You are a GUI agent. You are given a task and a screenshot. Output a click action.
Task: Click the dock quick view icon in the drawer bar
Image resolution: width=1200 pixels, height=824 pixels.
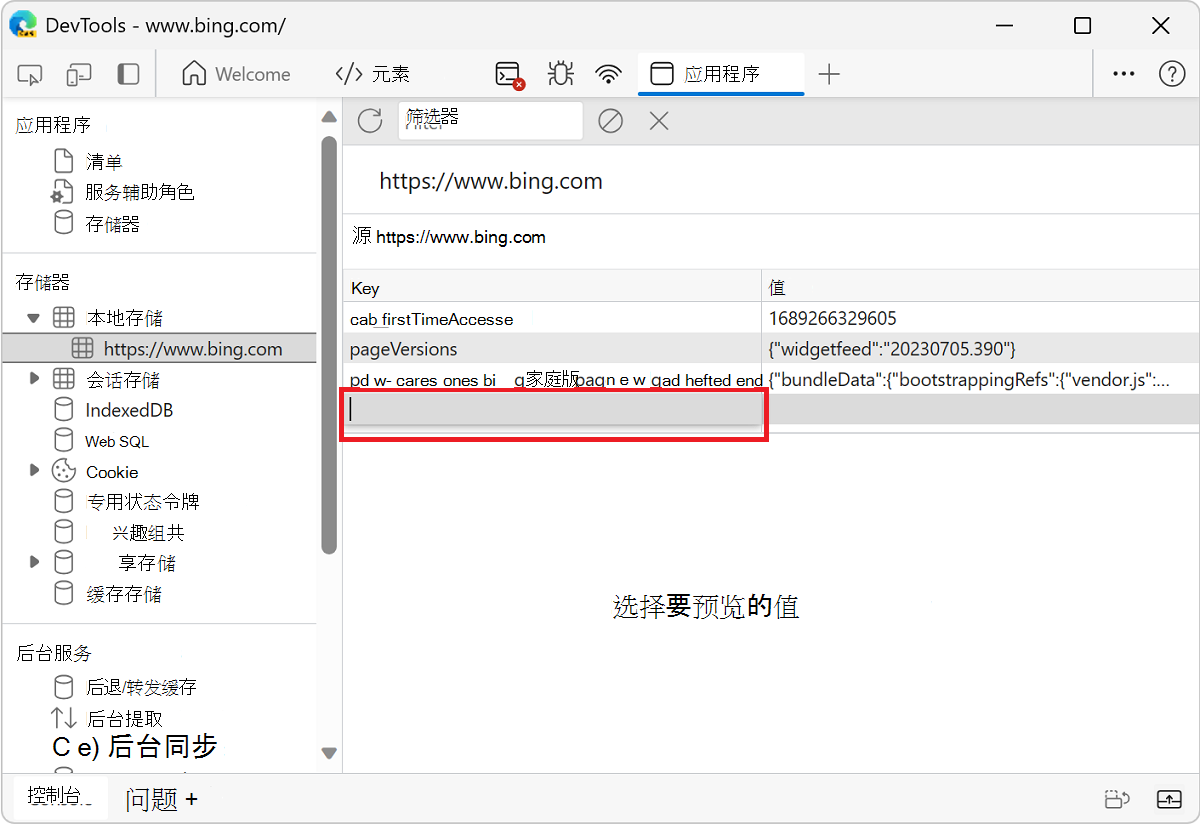pos(1117,799)
